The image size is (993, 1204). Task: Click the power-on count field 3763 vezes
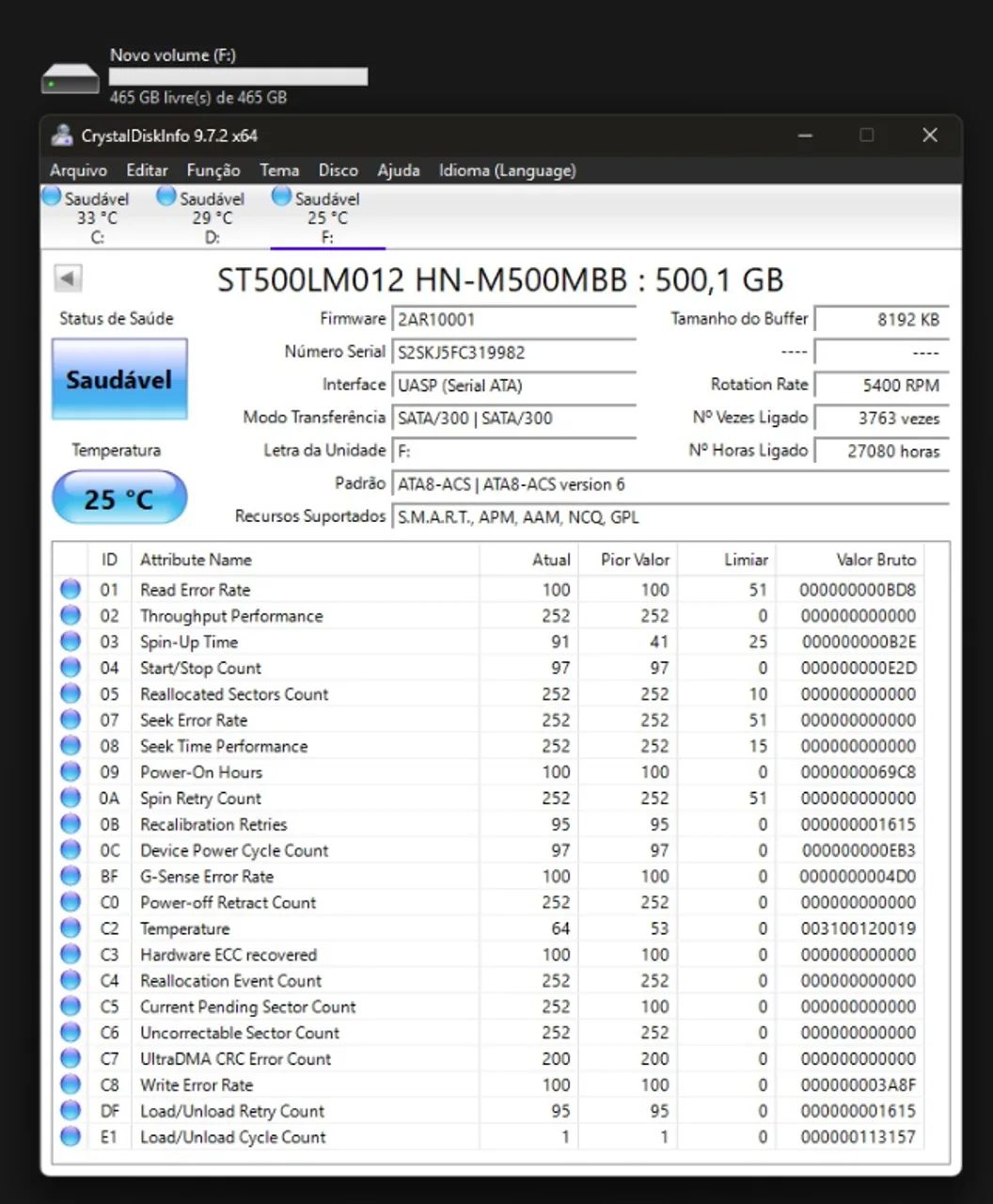coord(881,418)
